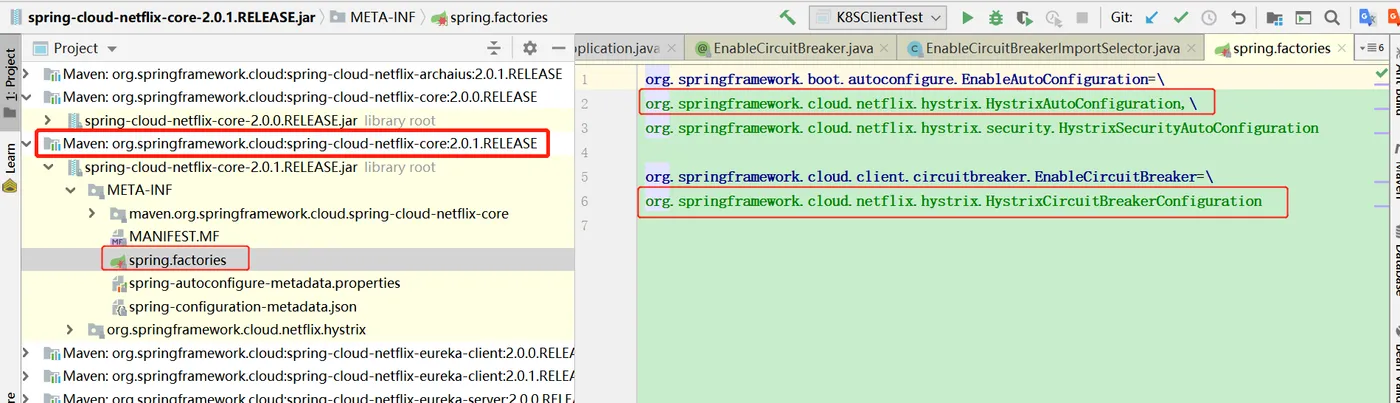Close the spring.factories tab

coord(1341,49)
